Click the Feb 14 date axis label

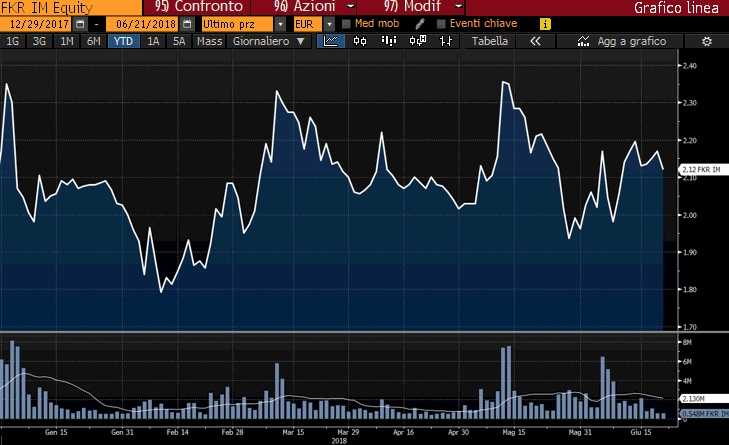pos(178,432)
